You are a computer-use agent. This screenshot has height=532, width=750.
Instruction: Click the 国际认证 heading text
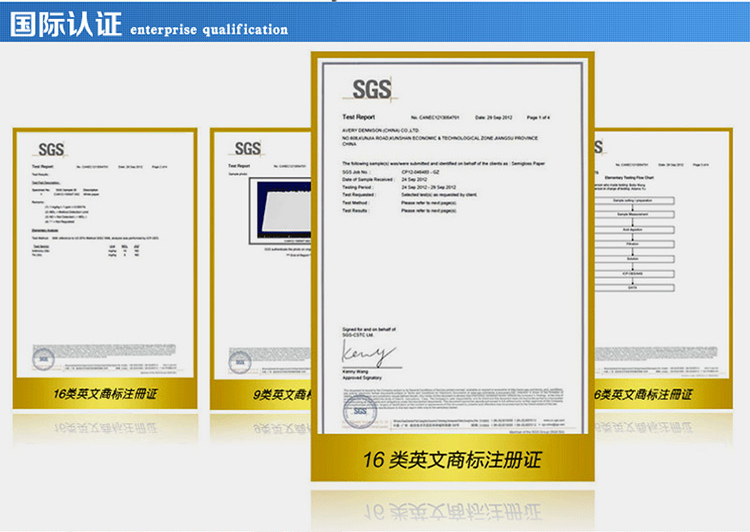(x=66, y=24)
